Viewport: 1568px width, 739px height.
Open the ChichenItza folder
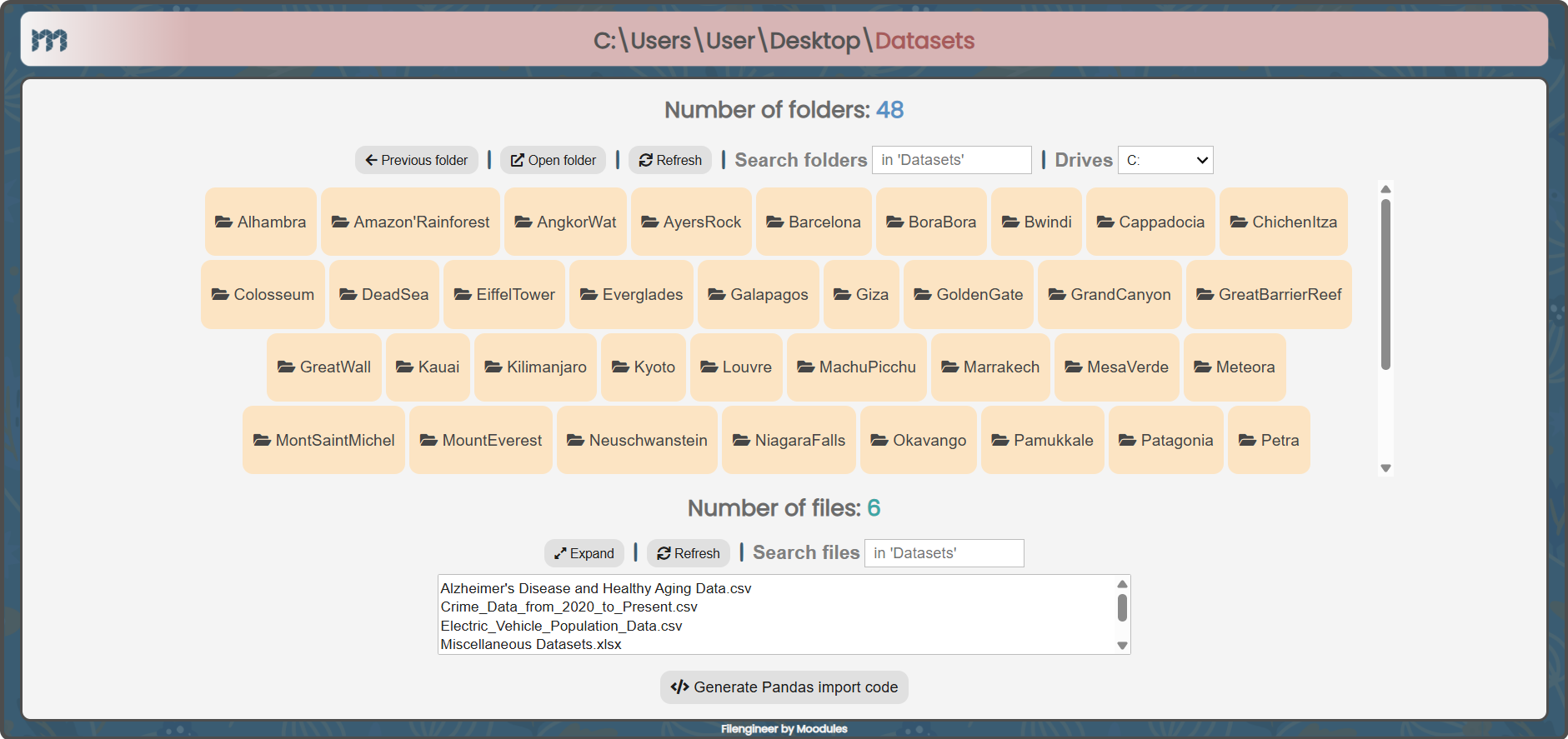(x=1284, y=222)
